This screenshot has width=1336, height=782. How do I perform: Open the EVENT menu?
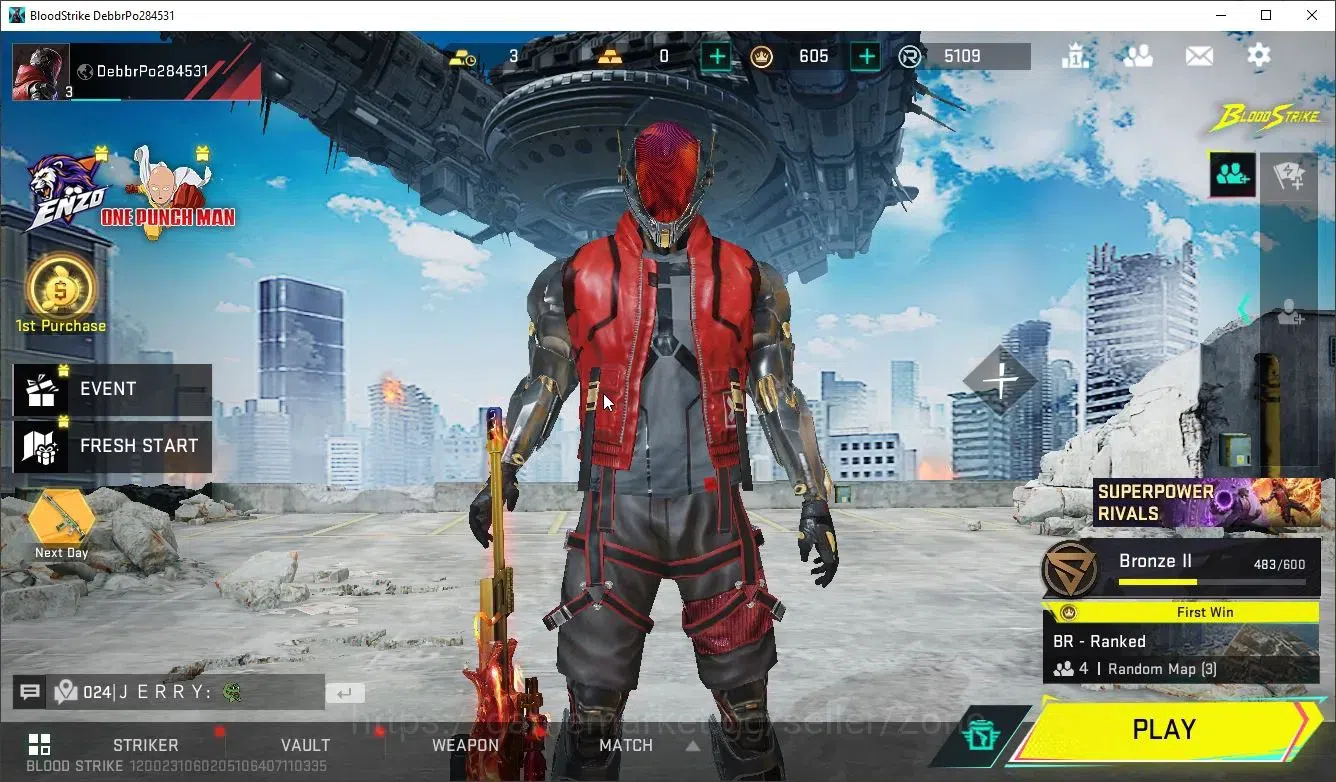click(112, 389)
